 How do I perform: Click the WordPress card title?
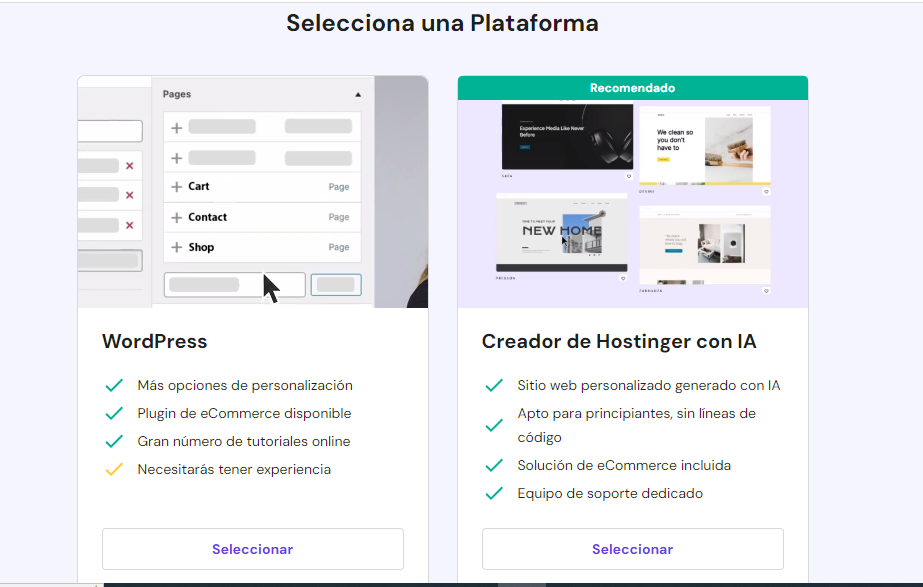click(154, 341)
